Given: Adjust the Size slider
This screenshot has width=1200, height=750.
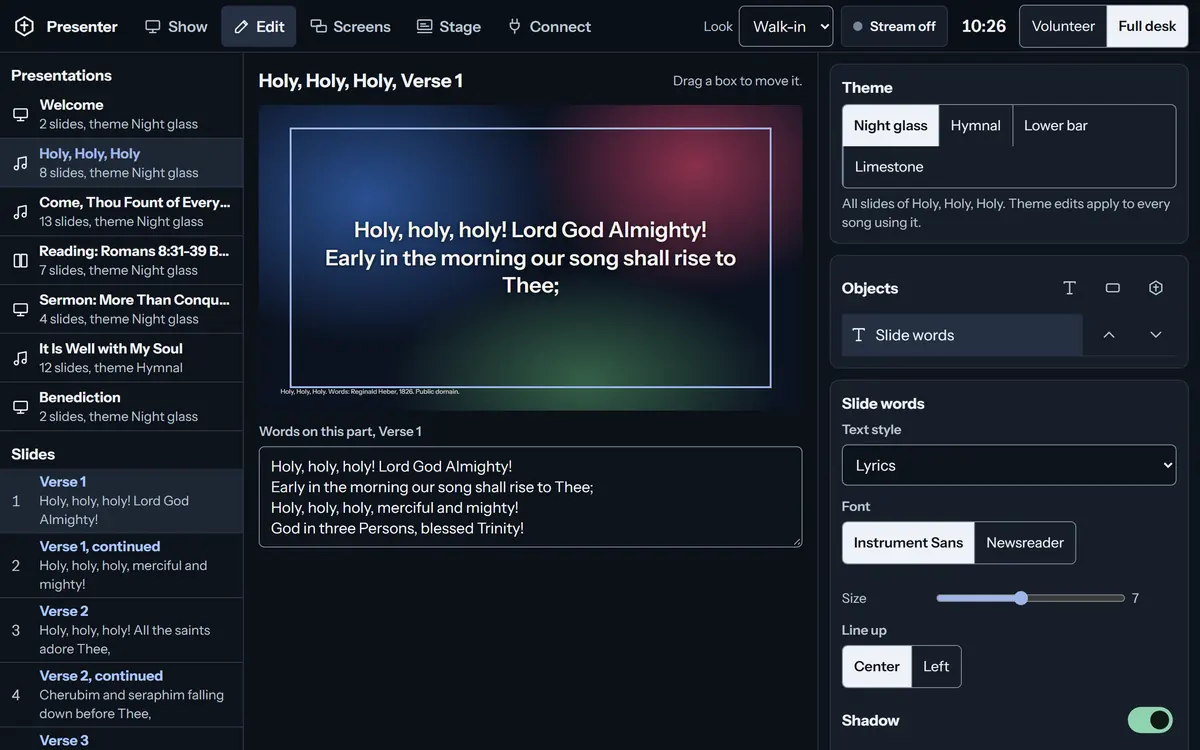Looking at the screenshot, I should tap(1031, 598).
